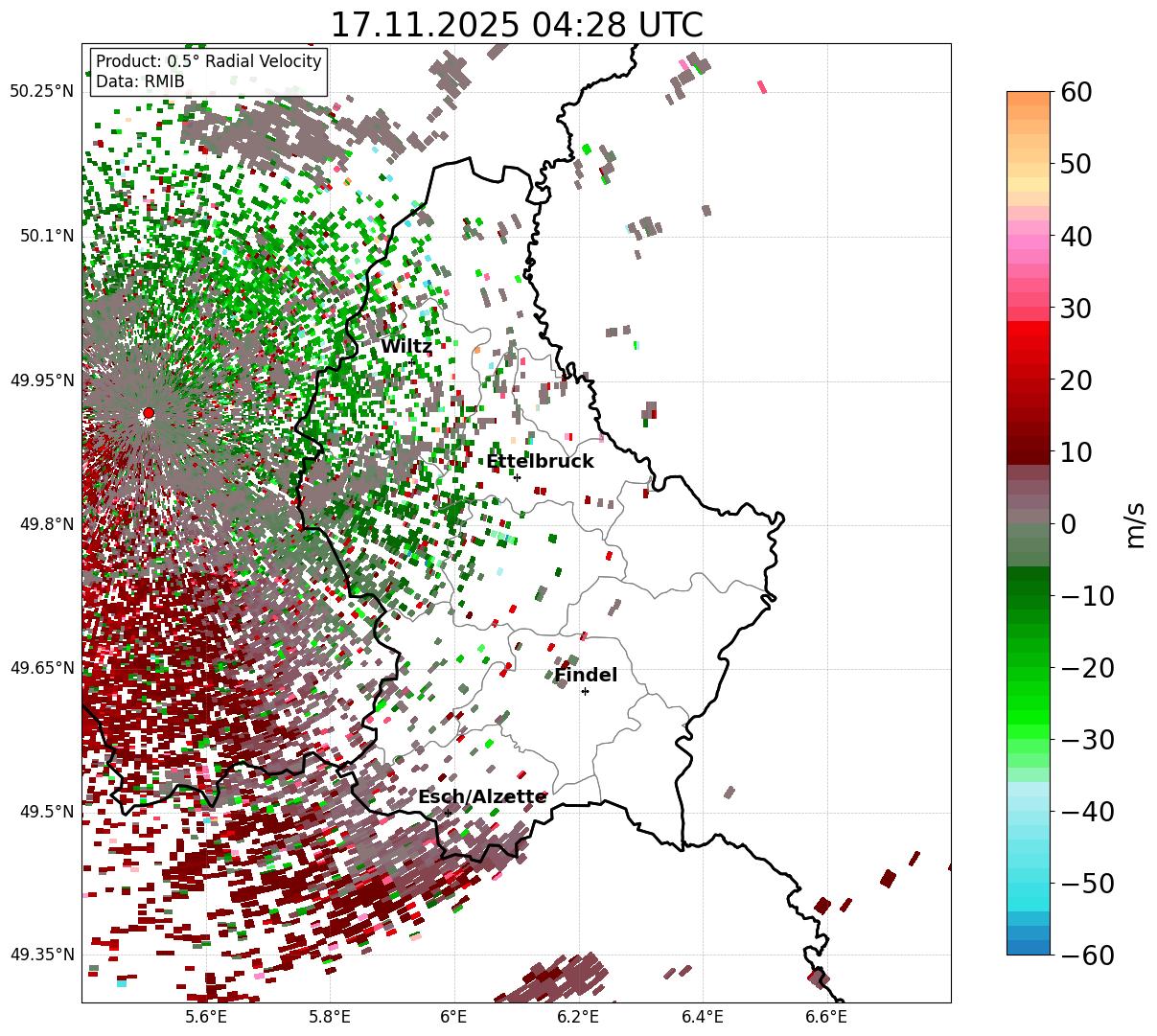Click the colorbar value −60
1157x1036 pixels.
tap(1087, 955)
